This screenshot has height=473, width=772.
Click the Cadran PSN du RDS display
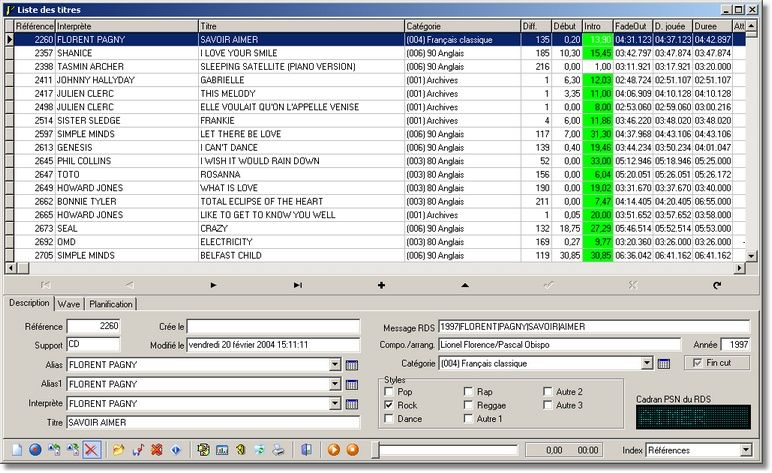coord(693,417)
